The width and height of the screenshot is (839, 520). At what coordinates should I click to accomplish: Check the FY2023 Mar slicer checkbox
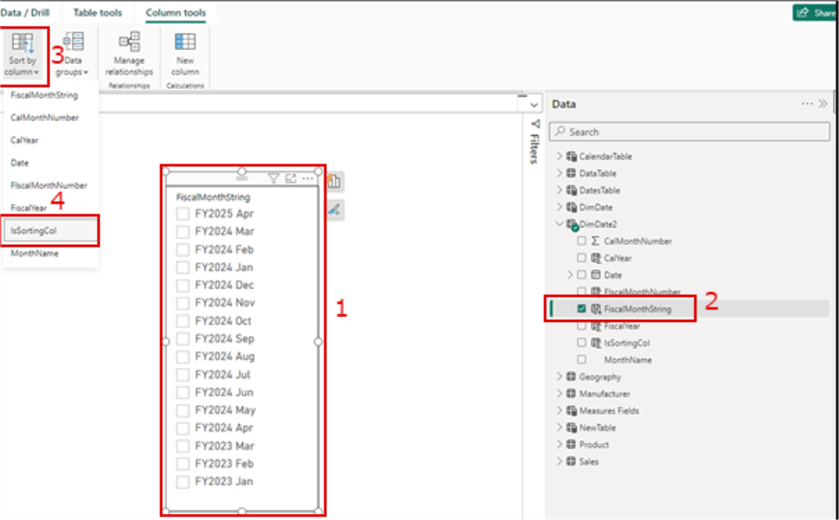point(182,446)
